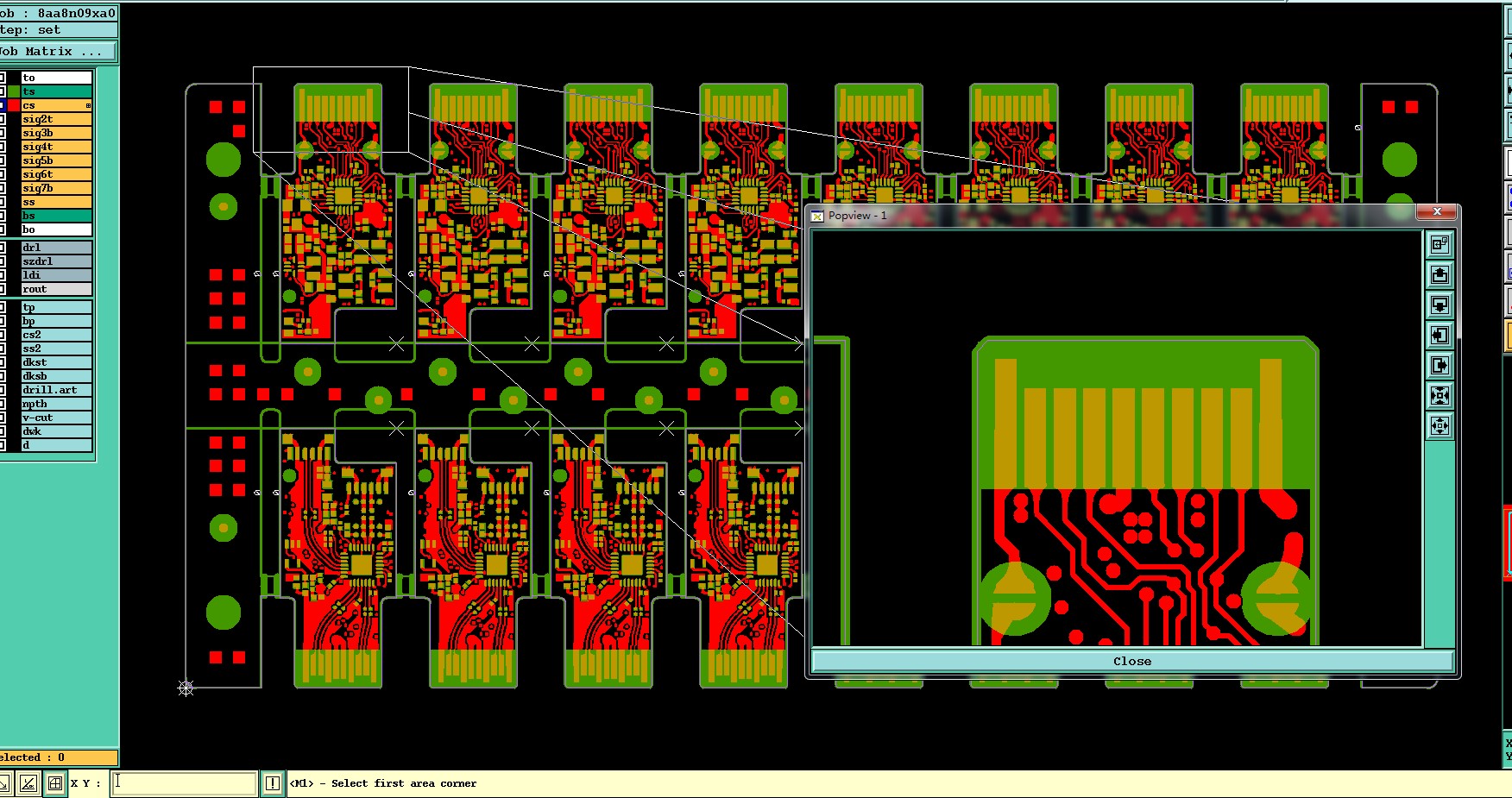
Task: Click the Popview area-zoom icon at top
Action: (1440, 244)
